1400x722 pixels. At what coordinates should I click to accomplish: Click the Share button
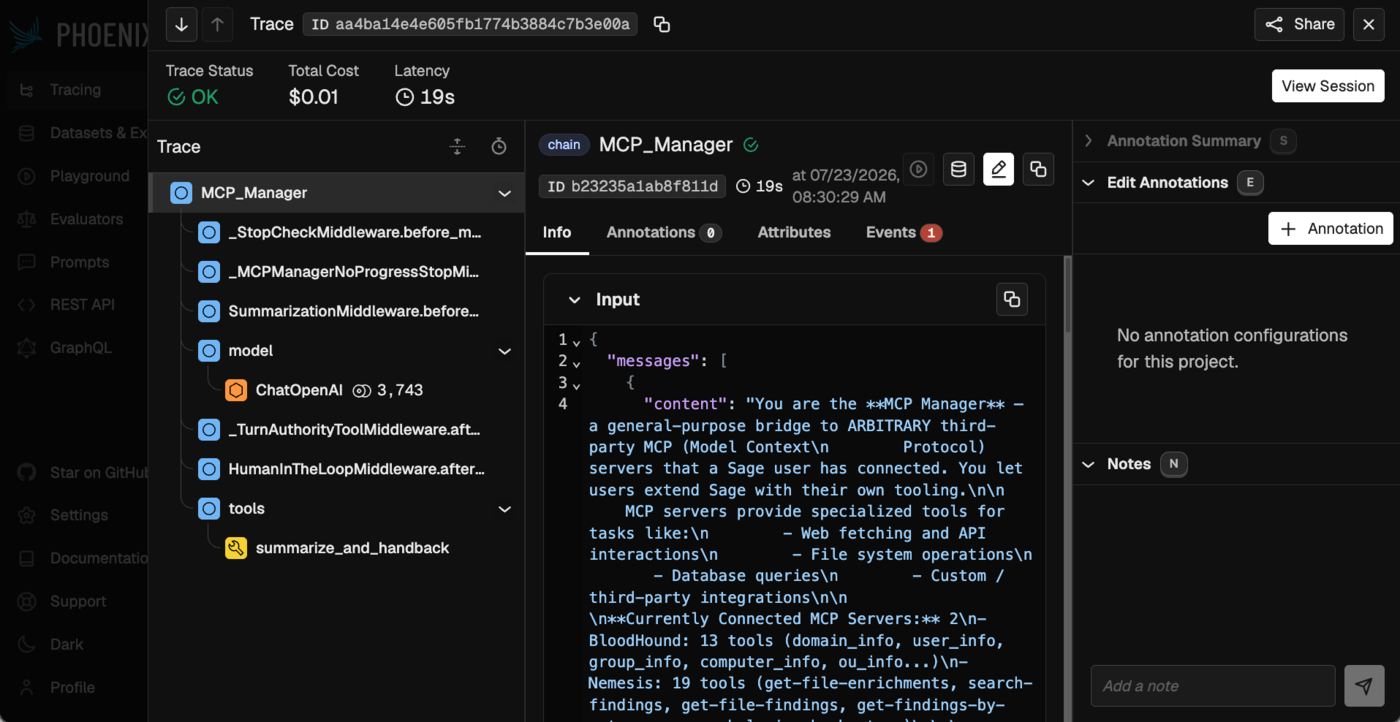point(1300,25)
